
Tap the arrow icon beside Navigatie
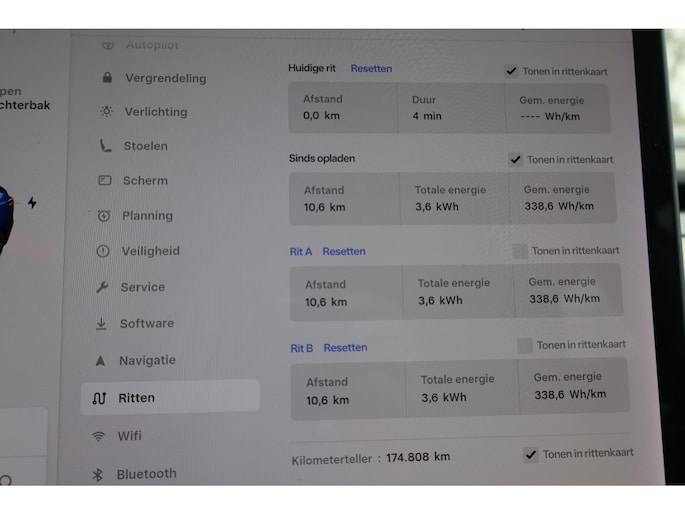100,361
